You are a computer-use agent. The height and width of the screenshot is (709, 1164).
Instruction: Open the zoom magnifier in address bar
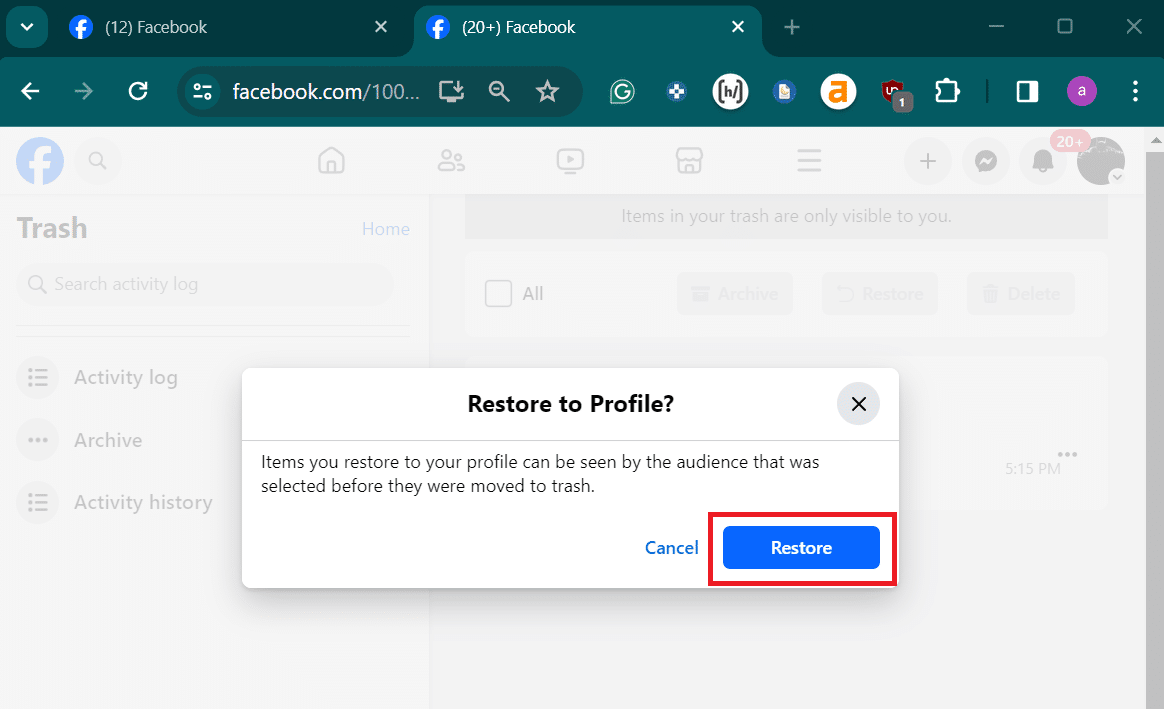[x=499, y=91]
